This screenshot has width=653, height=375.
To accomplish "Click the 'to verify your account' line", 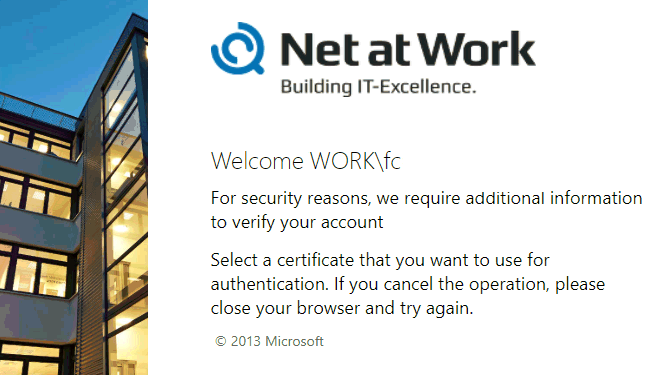I will 297,222.
